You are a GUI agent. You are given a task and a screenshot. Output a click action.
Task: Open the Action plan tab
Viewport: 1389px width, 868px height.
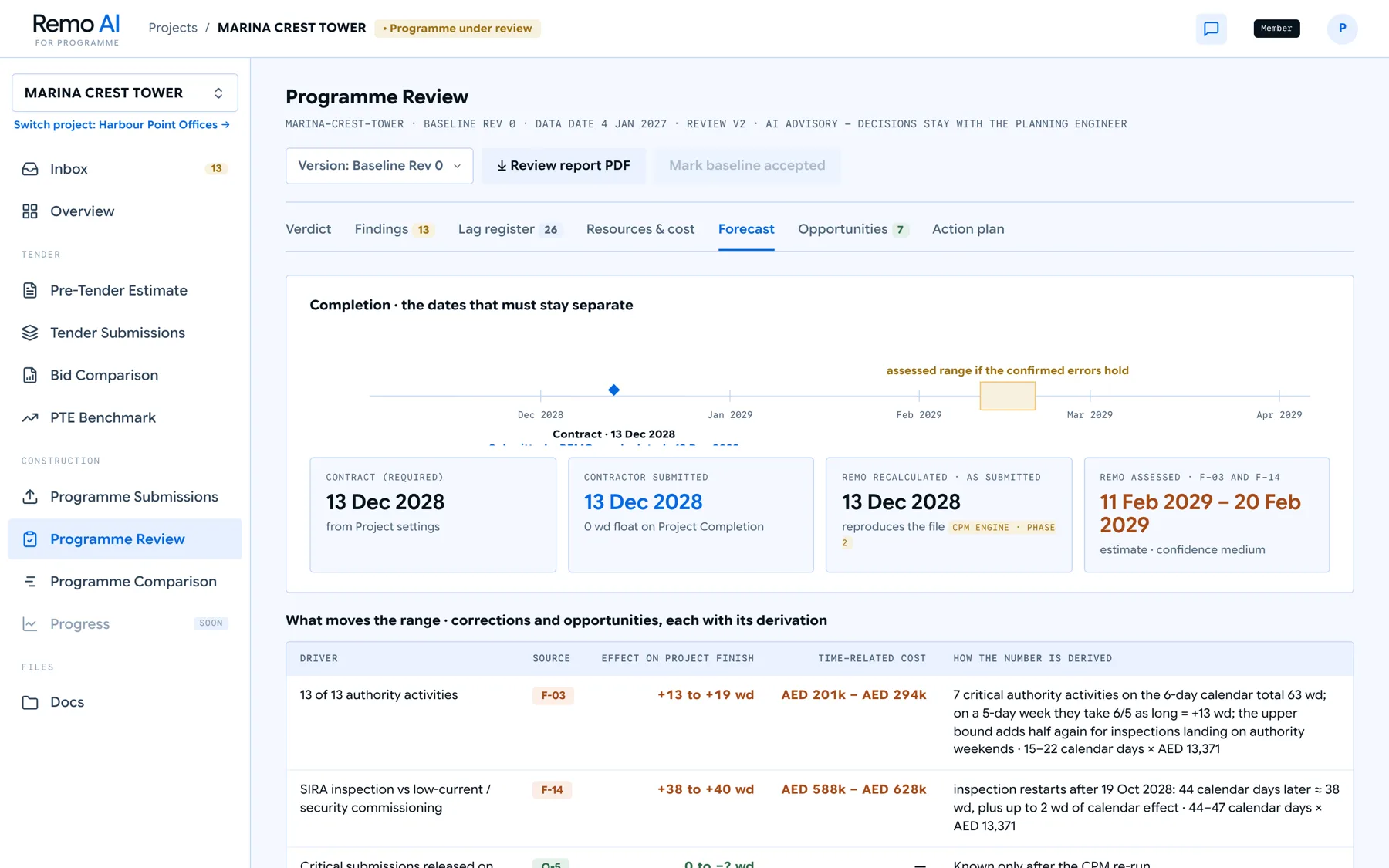click(968, 229)
